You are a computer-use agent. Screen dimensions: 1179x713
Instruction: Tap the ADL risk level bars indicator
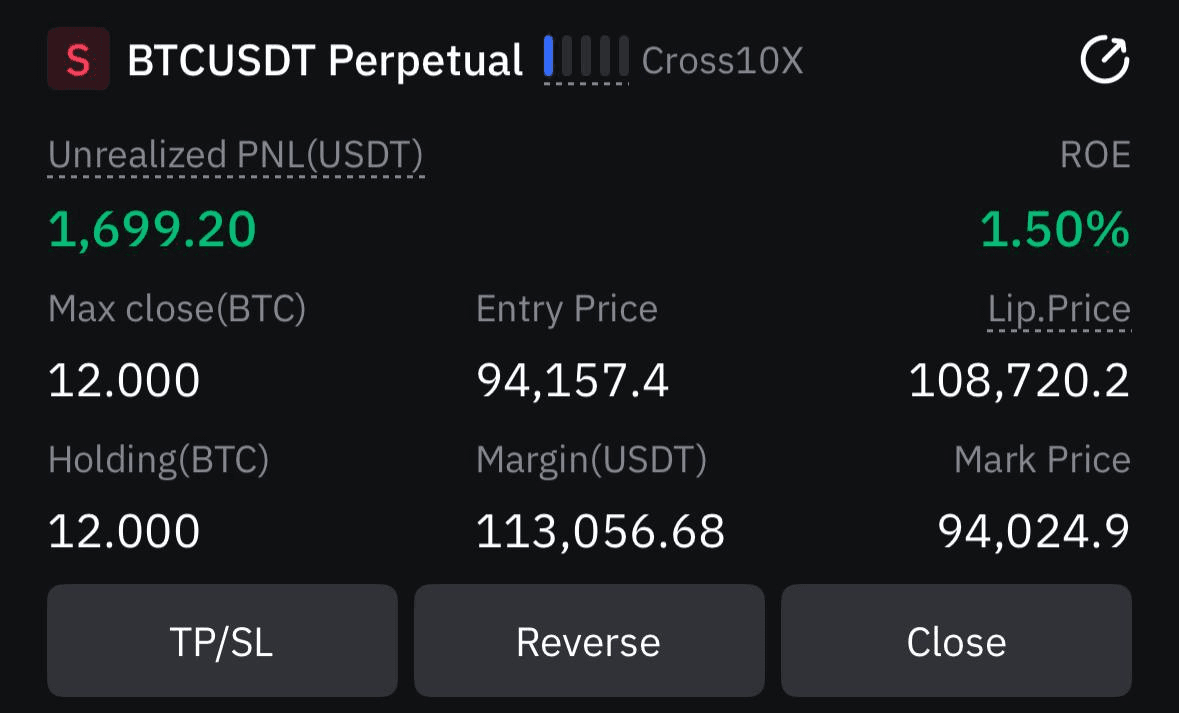586,56
